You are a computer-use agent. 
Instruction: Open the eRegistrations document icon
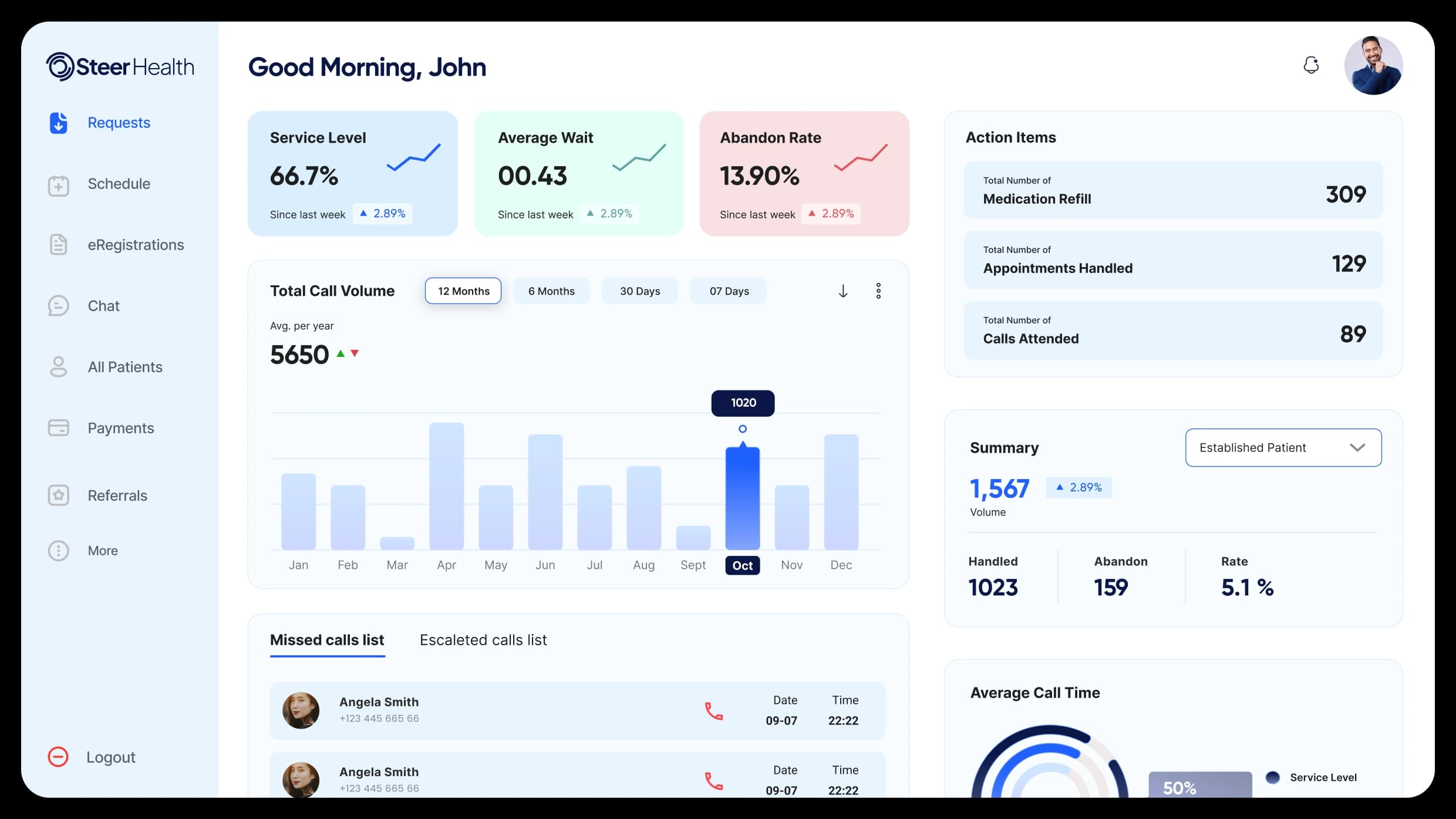click(x=58, y=245)
